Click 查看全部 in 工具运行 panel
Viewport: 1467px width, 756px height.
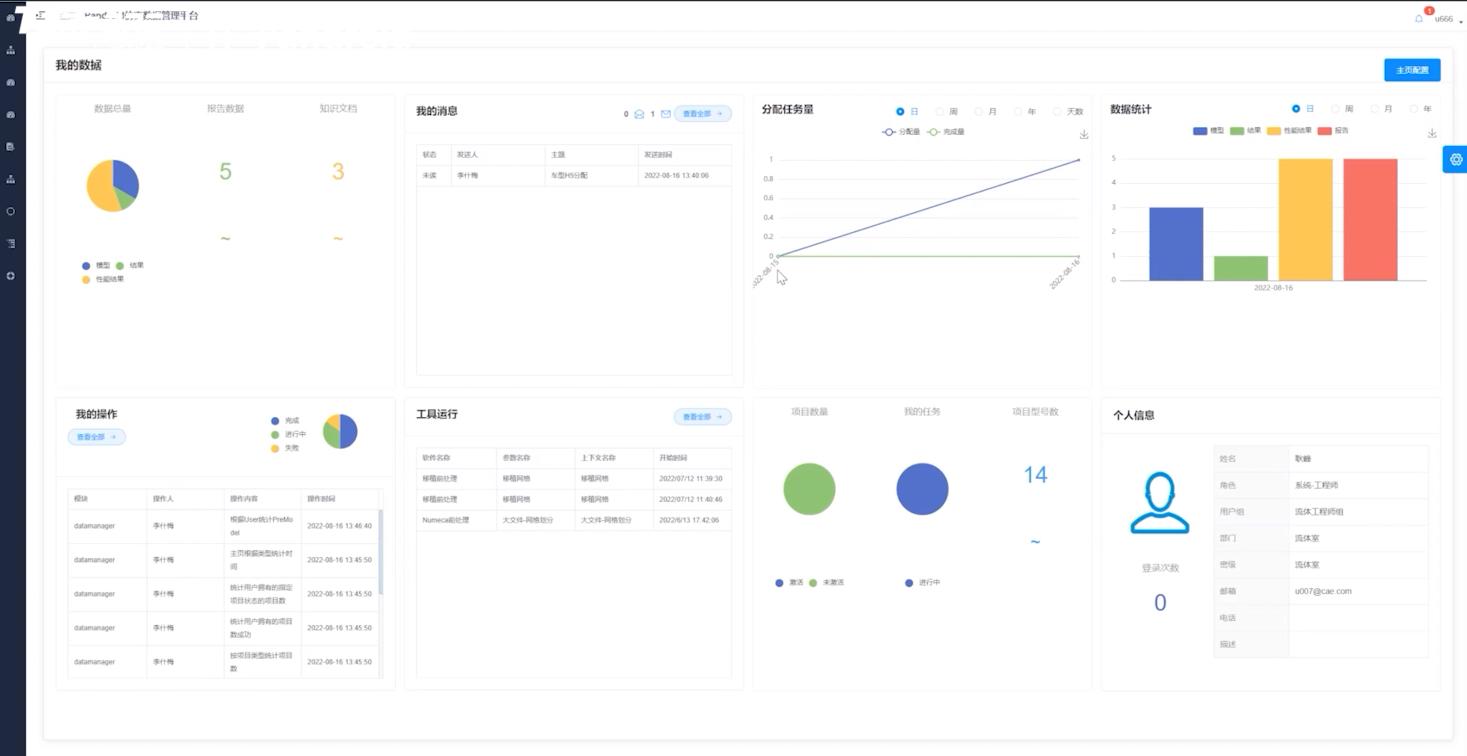pyautogui.click(x=702, y=417)
